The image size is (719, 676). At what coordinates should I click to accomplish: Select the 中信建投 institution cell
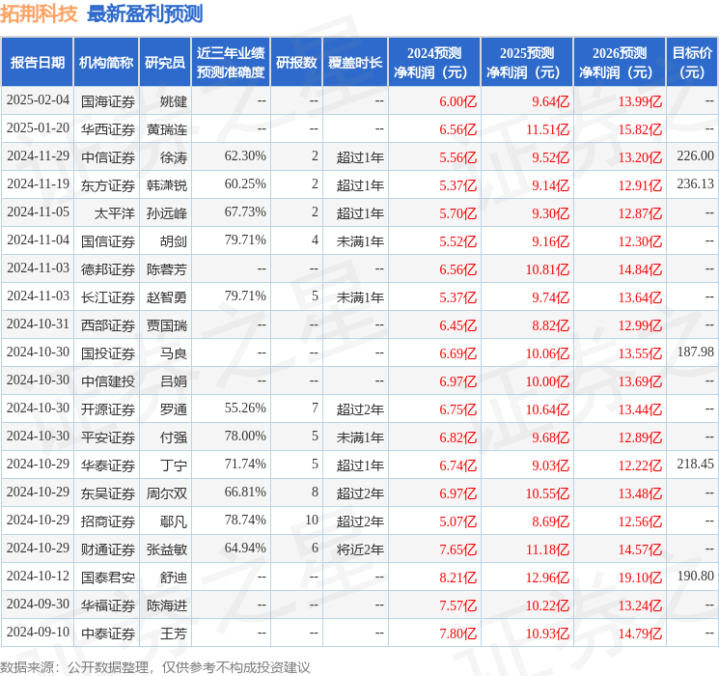[x=108, y=381]
